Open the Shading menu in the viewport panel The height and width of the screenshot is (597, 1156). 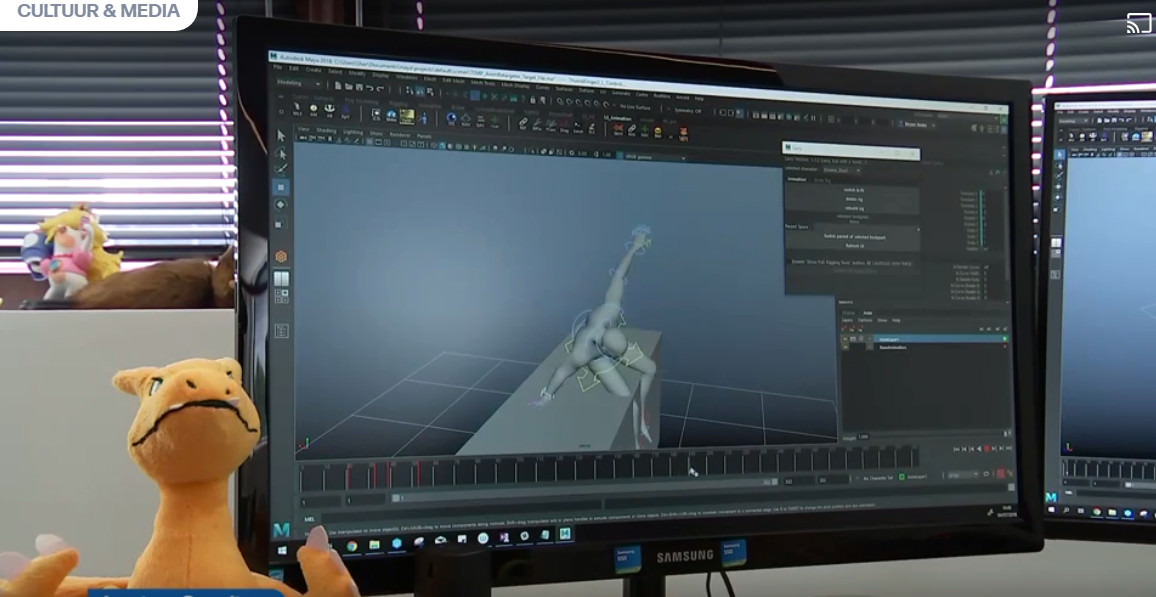coord(326,130)
